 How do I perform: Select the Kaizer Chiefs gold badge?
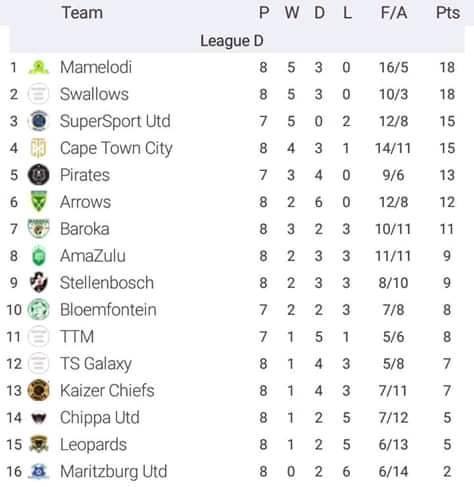pyautogui.click(x=39, y=390)
